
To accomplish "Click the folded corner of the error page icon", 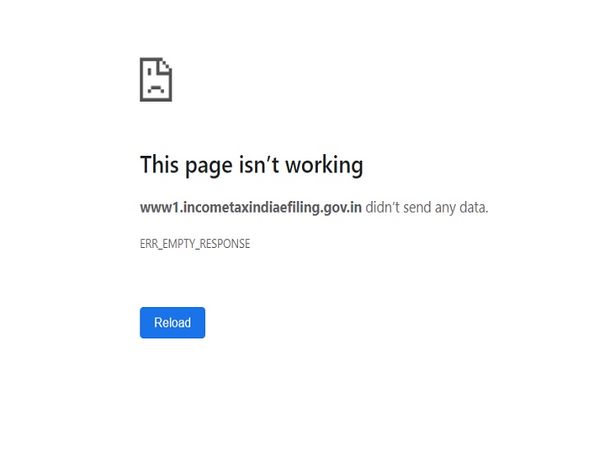I will 165,65.
